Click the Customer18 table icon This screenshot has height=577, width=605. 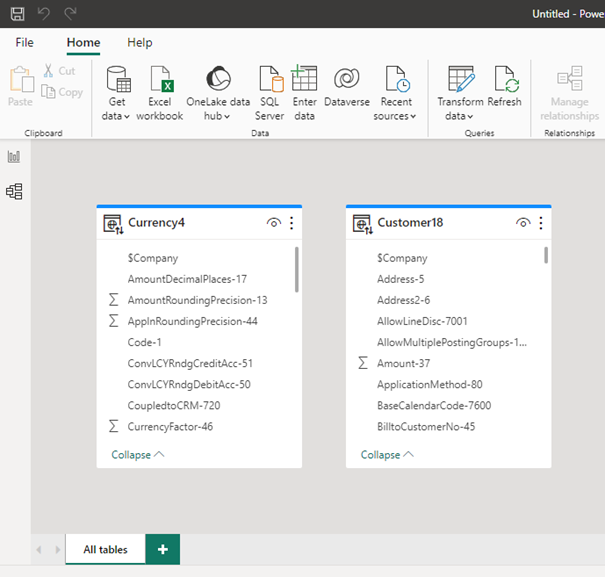click(363, 224)
